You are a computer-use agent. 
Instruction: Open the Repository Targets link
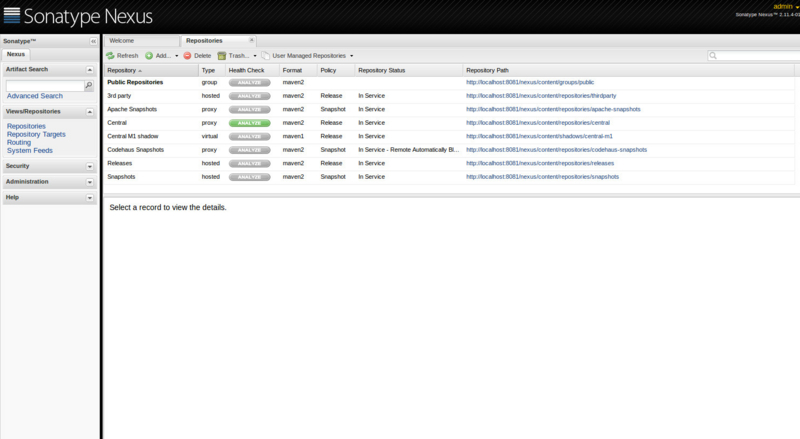(x=36, y=134)
